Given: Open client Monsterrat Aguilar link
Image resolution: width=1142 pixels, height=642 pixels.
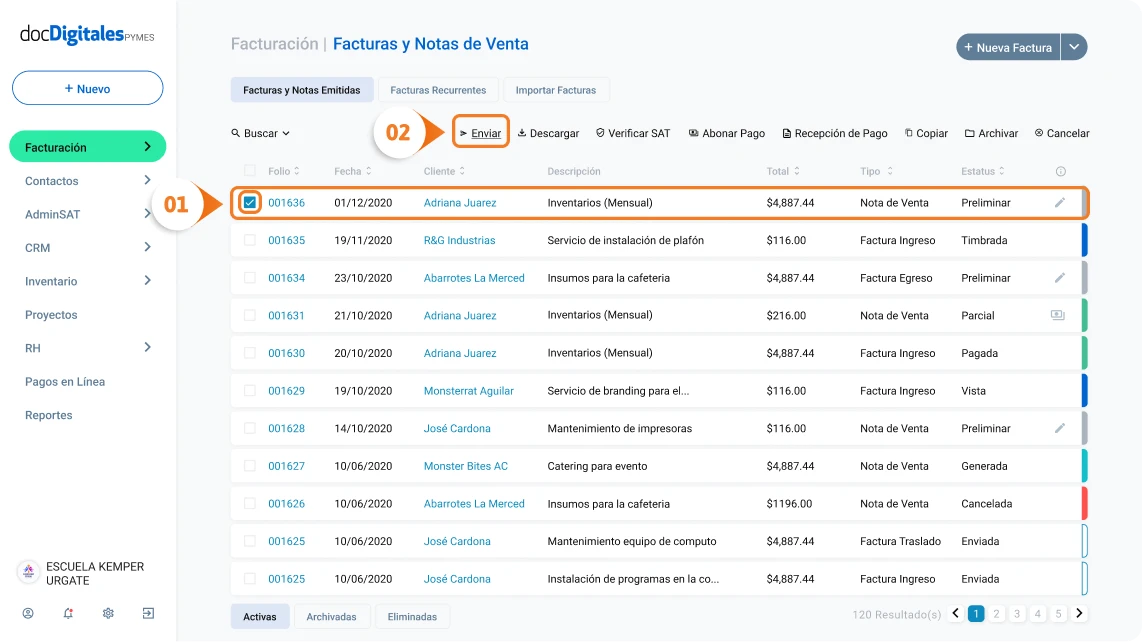Looking at the screenshot, I should 468,391.
